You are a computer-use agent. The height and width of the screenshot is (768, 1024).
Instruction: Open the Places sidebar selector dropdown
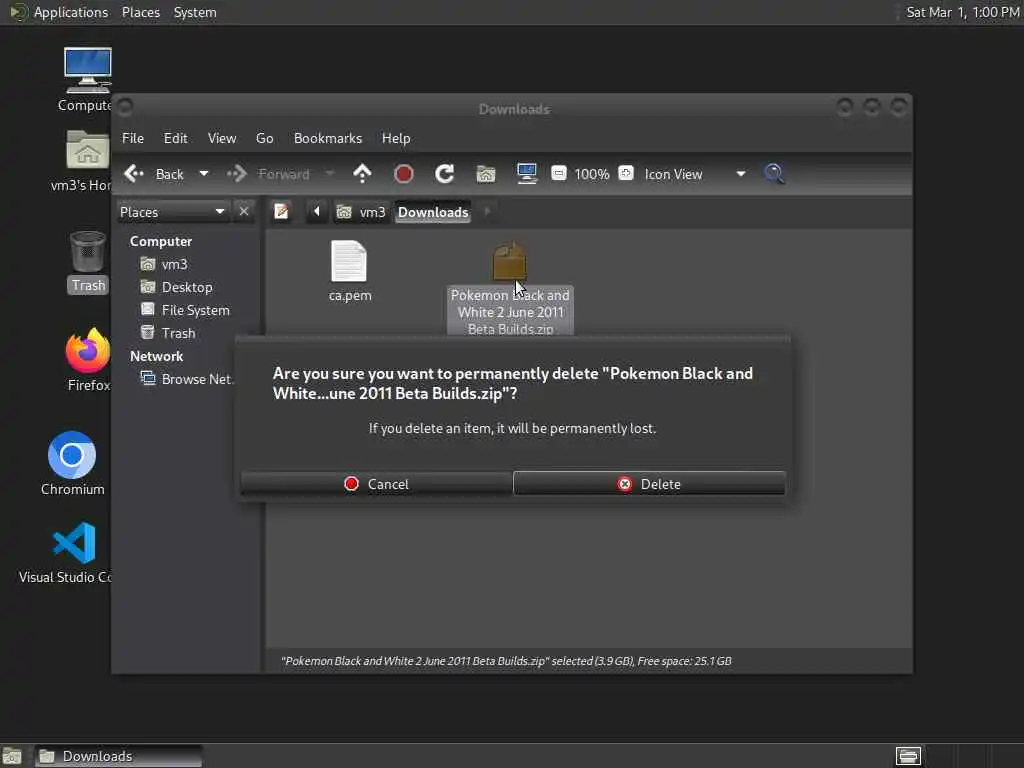[x=173, y=212]
